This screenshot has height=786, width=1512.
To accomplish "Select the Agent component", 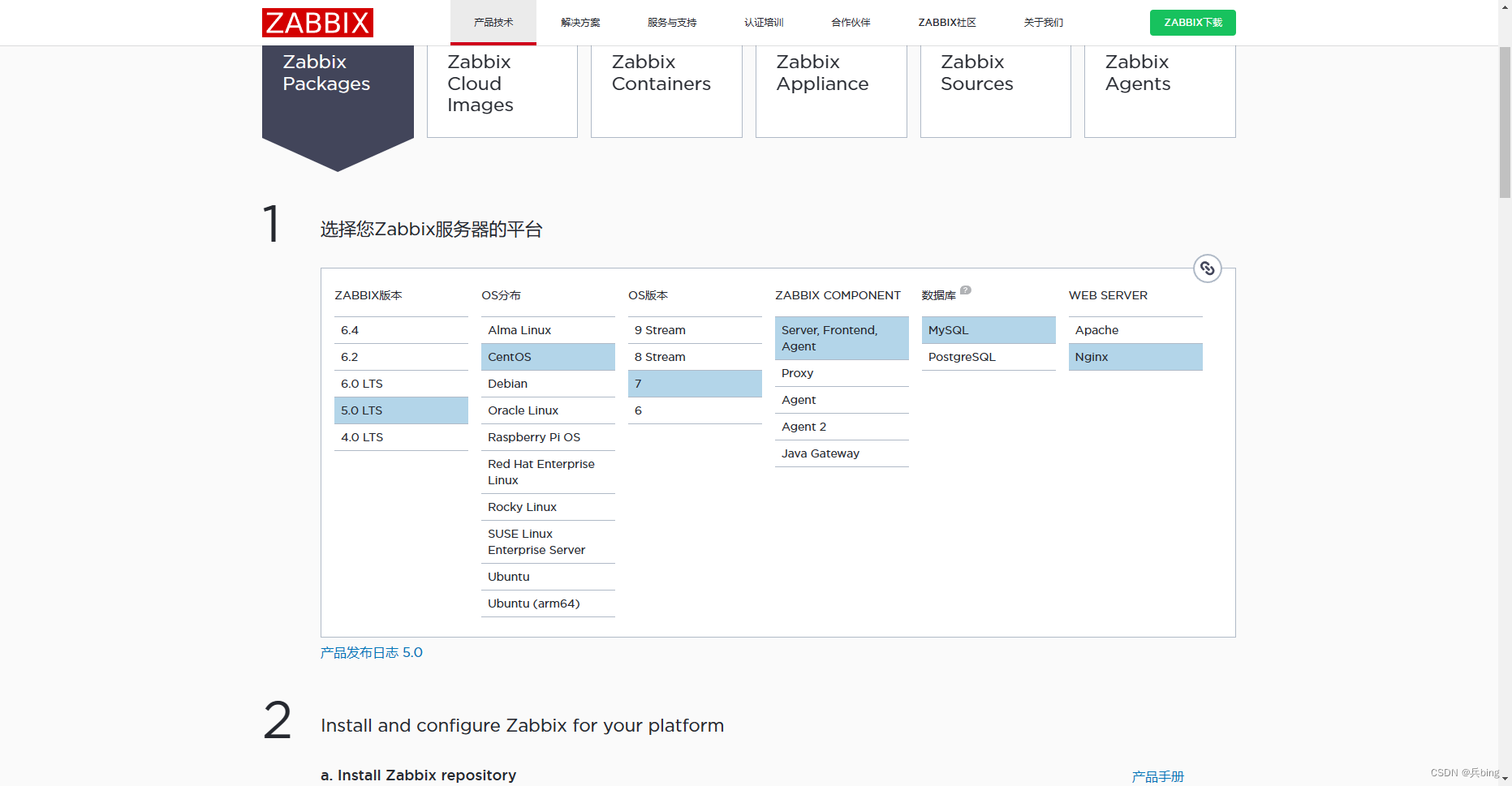I will click(842, 400).
